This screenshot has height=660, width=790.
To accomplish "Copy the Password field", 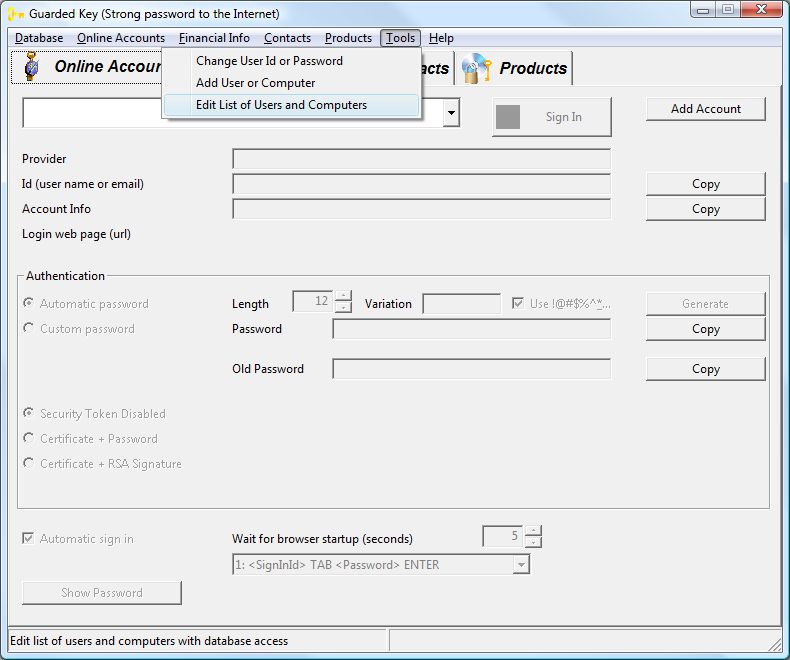I will [x=705, y=329].
